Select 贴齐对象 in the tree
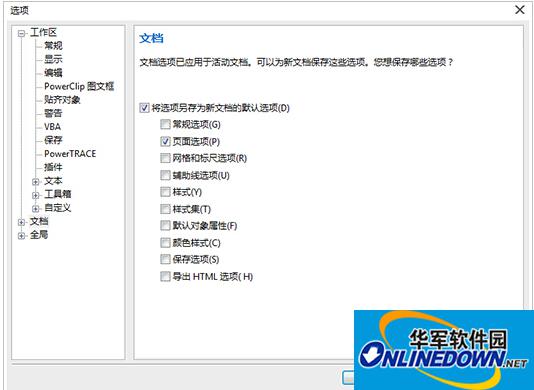Image resolution: width=534 pixels, height=390 pixels. click(x=62, y=99)
